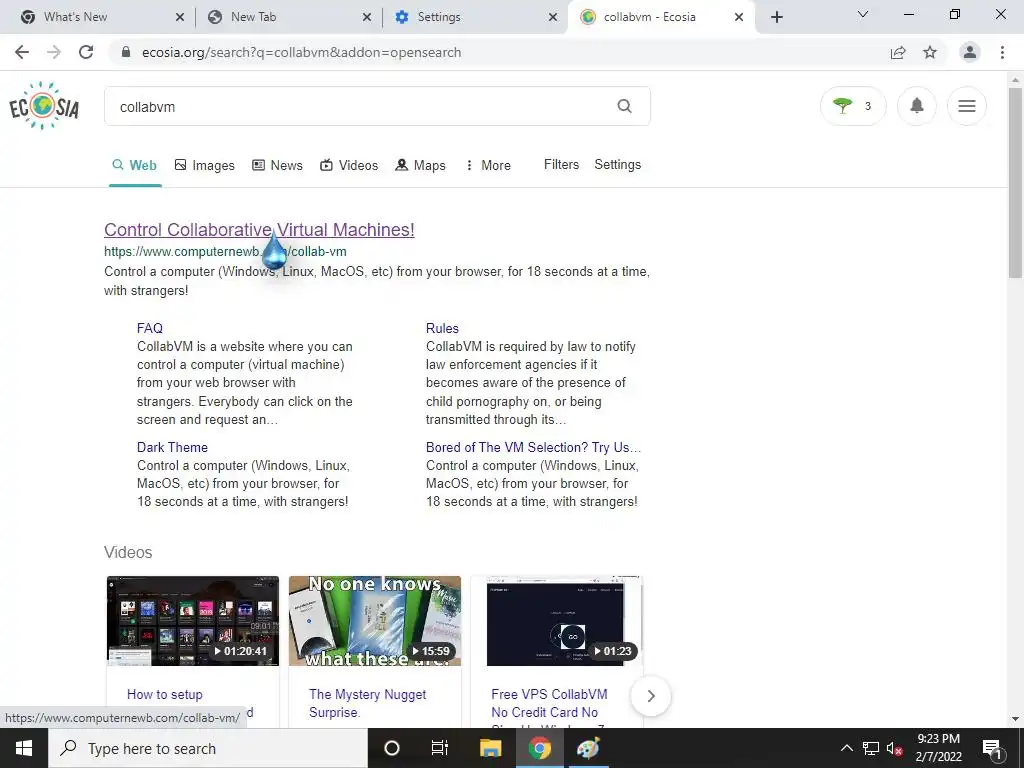Open Free VPS CollabVM video link
The width and height of the screenshot is (1024, 768).
549,703
